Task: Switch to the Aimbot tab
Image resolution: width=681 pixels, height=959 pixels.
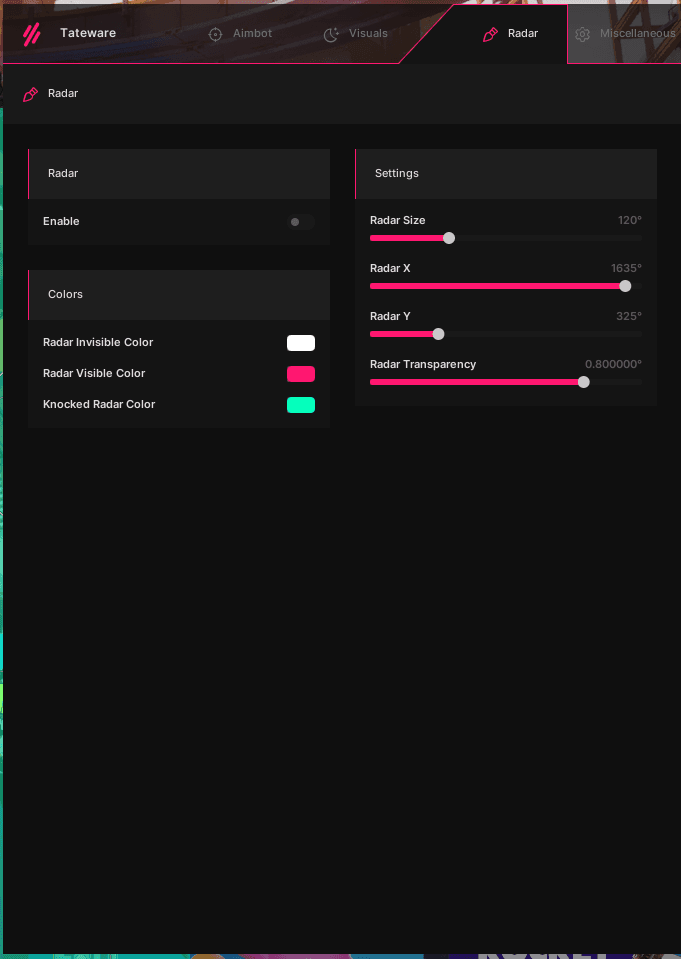Action: pyautogui.click(x=240, y=34)
